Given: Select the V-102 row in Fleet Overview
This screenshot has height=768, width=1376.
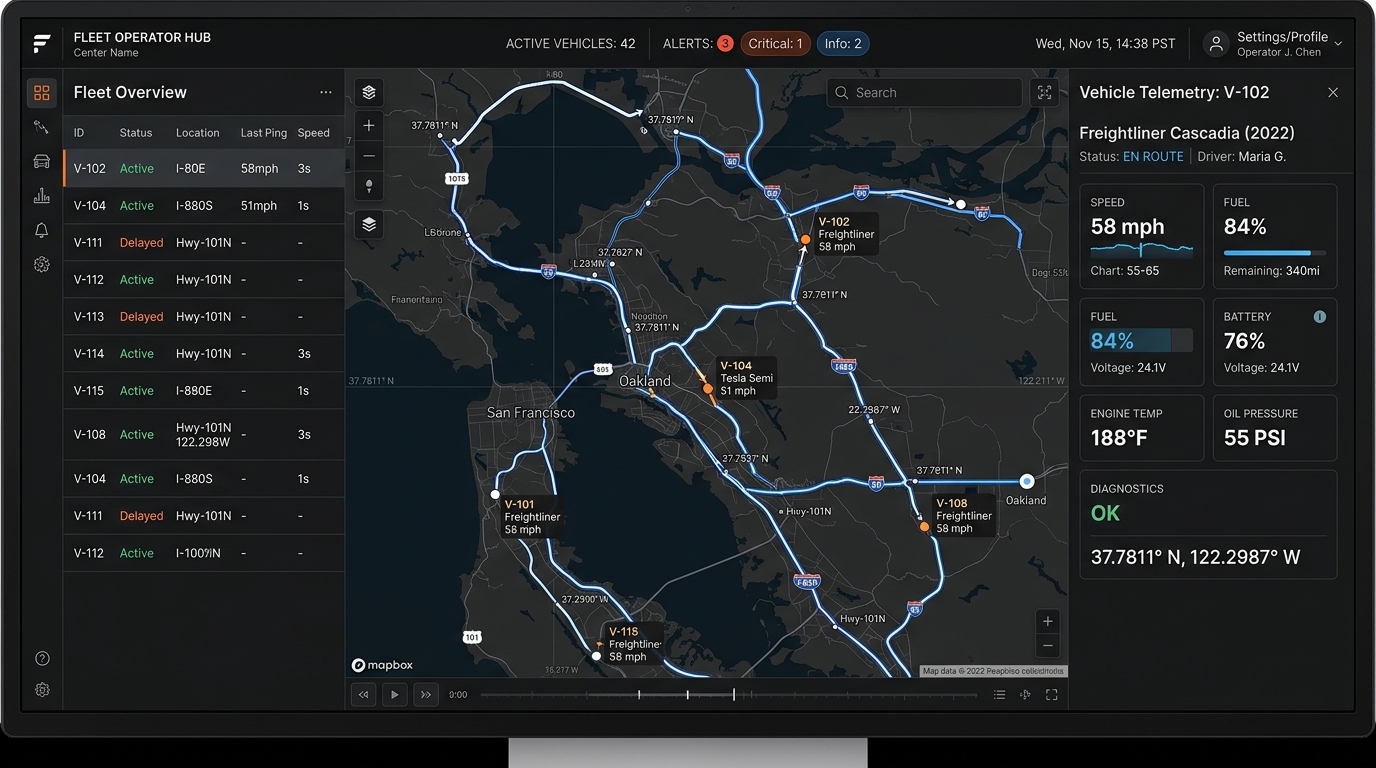Looking at the screenshot, I should [204, 169].
